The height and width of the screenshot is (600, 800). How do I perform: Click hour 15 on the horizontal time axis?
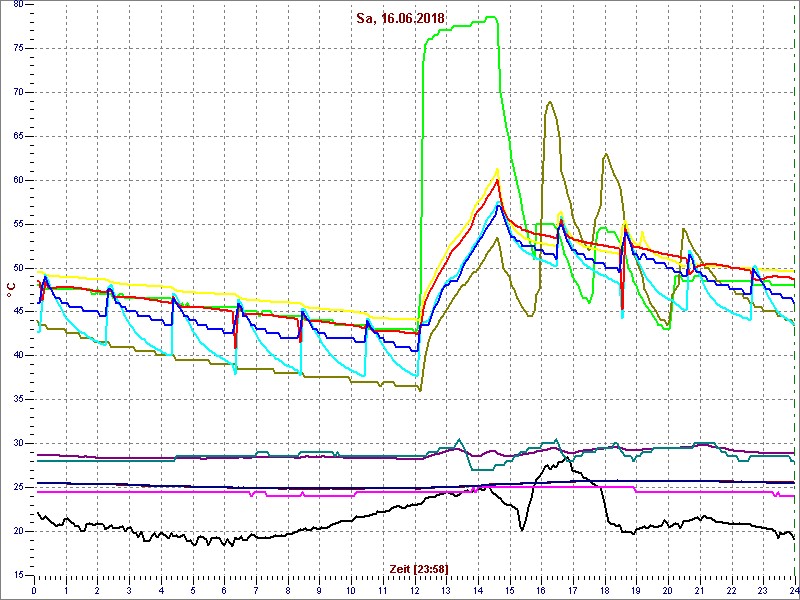click(x=509, y=590)
